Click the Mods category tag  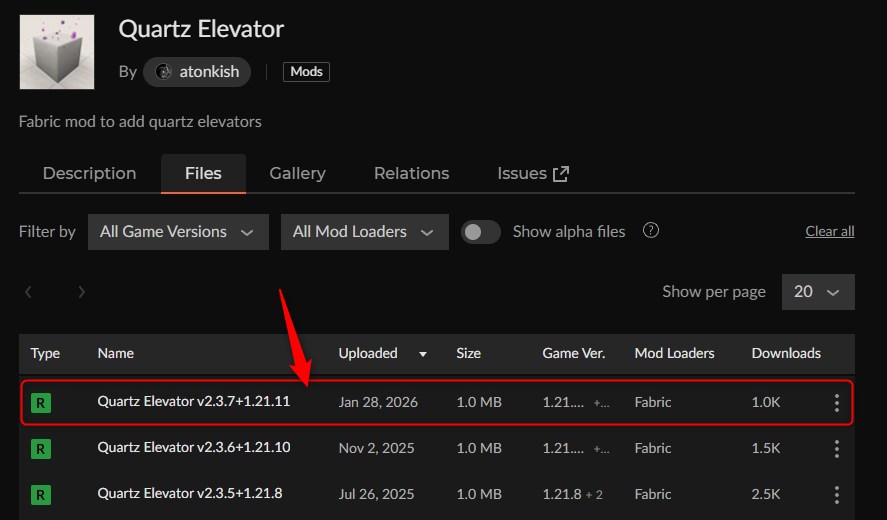pyautogui.click(x=306, y=72)
